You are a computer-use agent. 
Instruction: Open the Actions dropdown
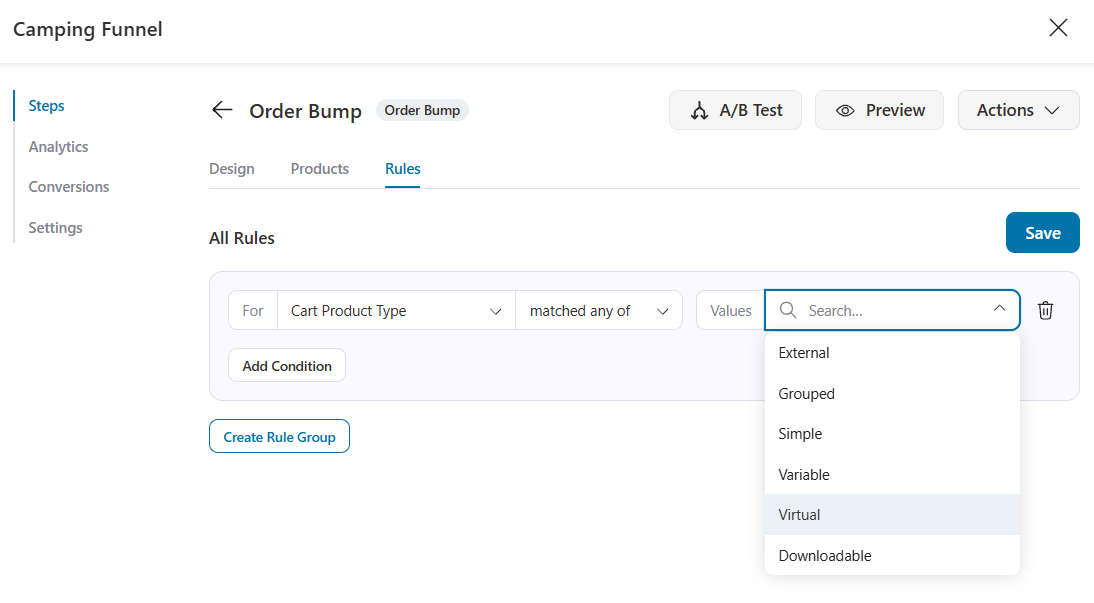point(1018,110)
